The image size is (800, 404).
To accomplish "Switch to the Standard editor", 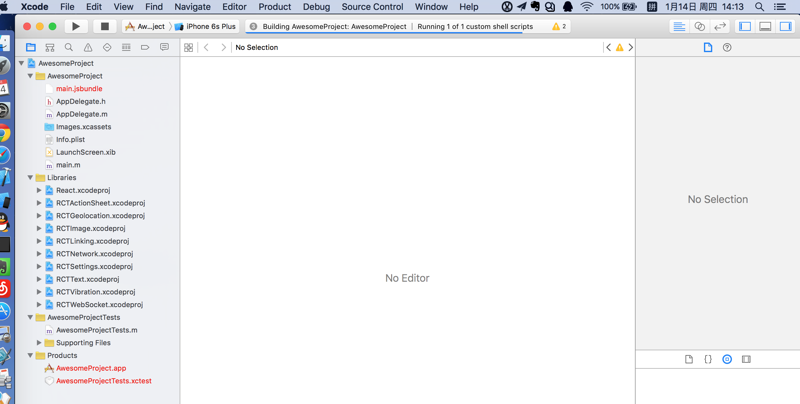I will click(679, 27).
